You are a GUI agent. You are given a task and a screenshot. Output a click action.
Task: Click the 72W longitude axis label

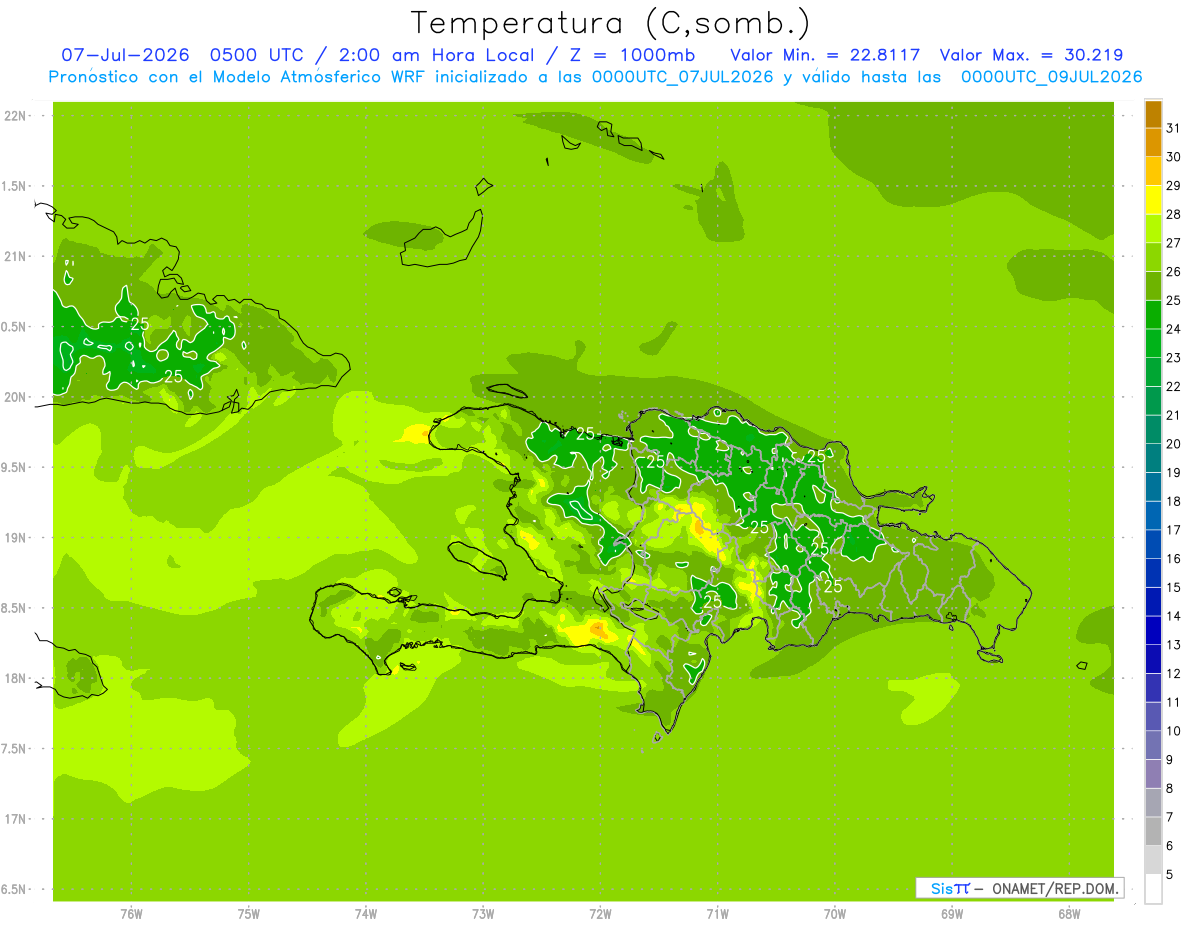click(x=600, y=914)
